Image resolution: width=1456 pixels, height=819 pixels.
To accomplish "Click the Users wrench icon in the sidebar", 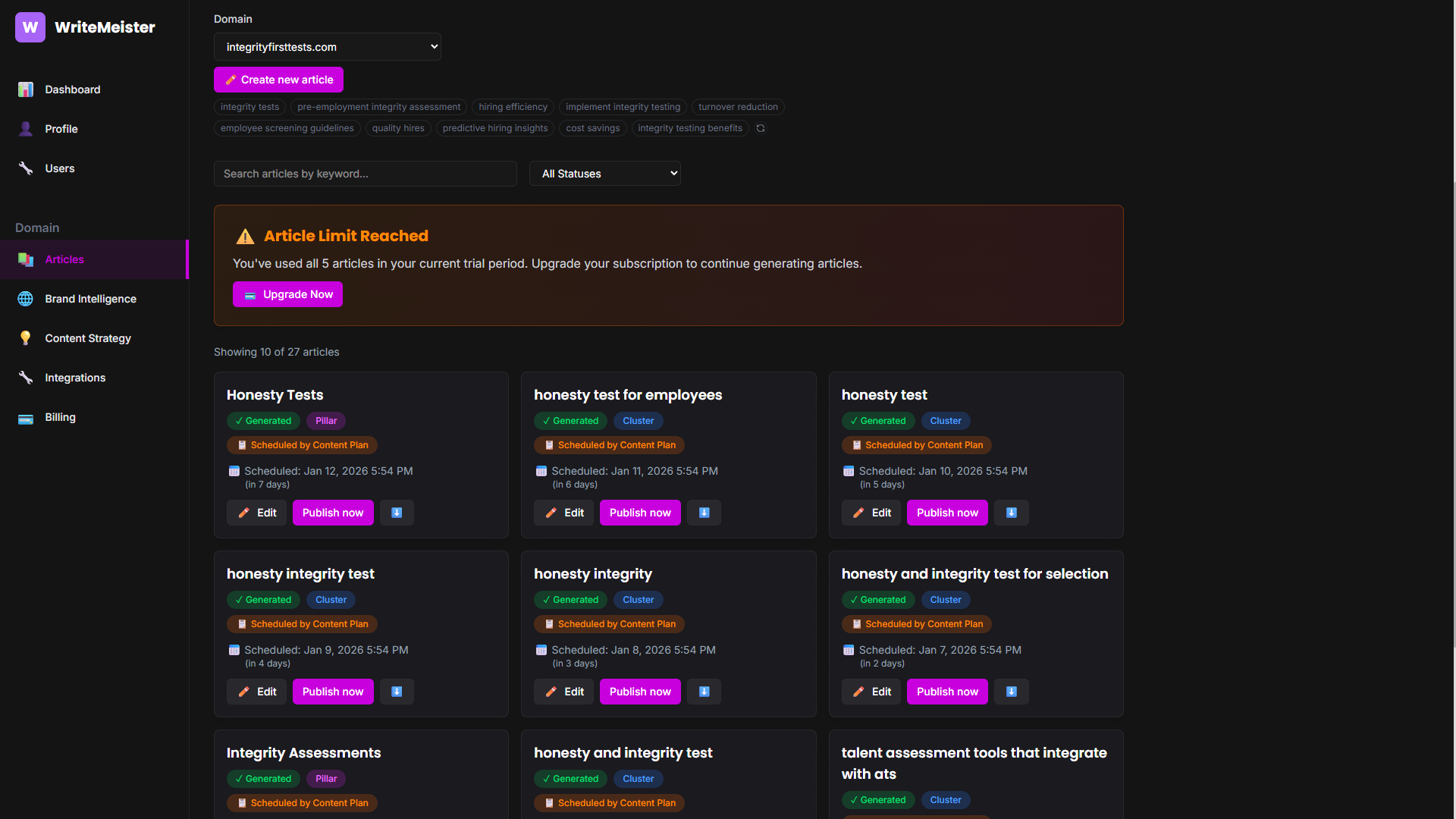I will pos(26,168).
